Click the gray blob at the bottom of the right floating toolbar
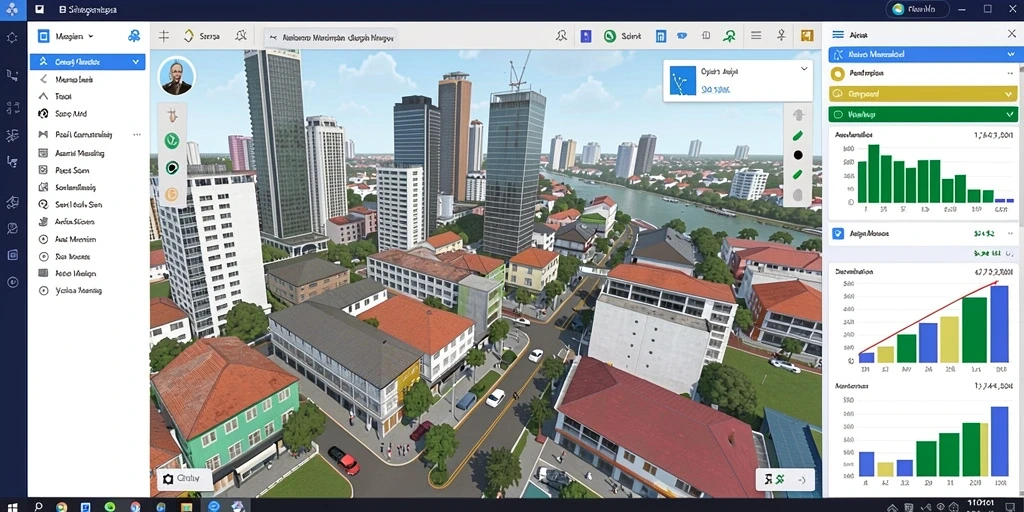Viewport: 1024px width, 512px height. point(797,195)
